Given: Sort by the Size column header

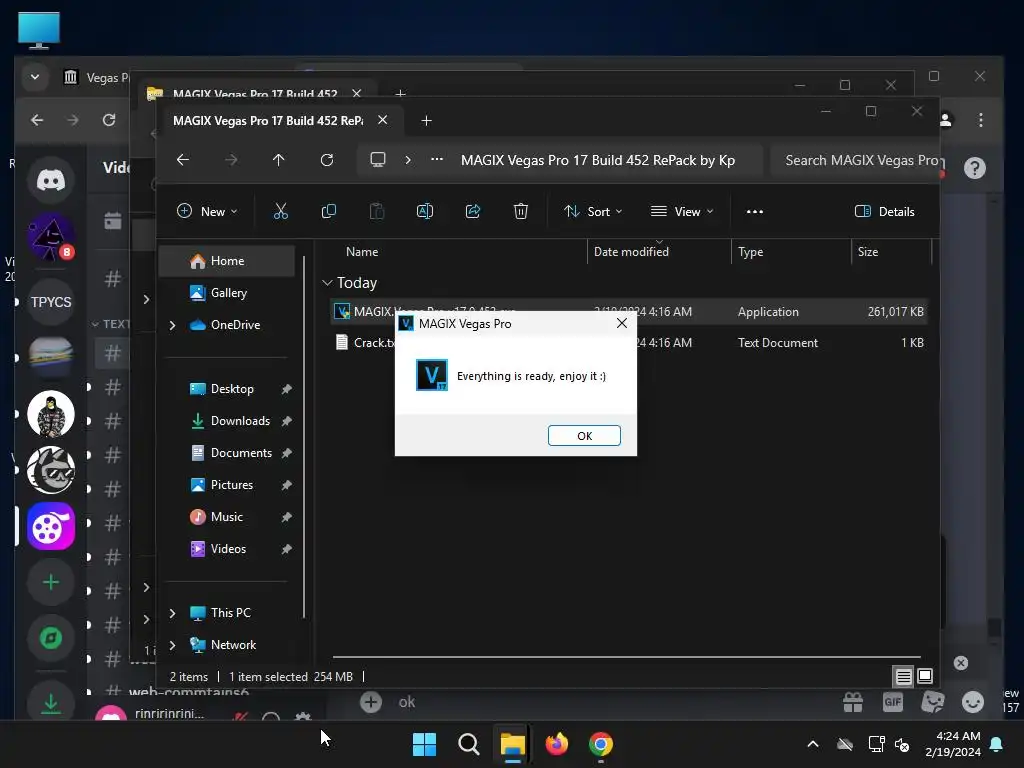Looking at the screenshot, I should click(x=867, y=251).
